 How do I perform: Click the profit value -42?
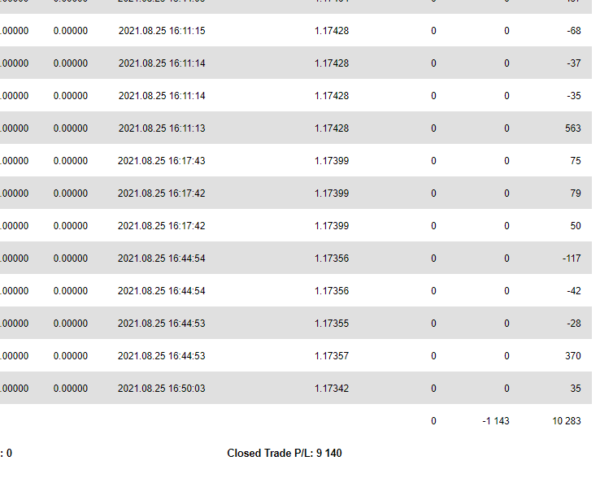coord(574,291)
